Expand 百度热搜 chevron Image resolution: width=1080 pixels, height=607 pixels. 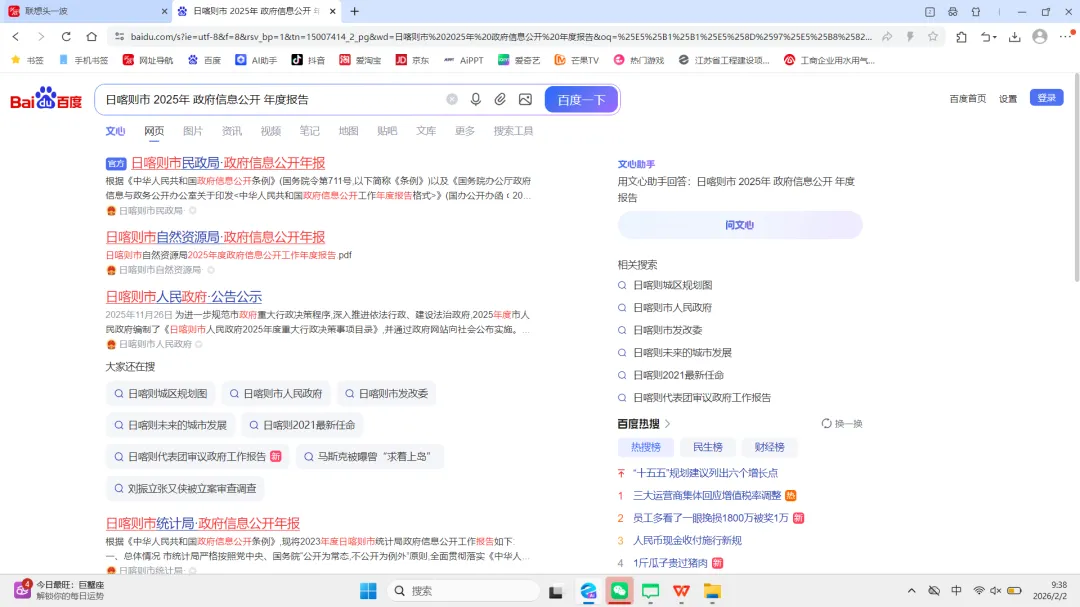[x=667, y=424]
